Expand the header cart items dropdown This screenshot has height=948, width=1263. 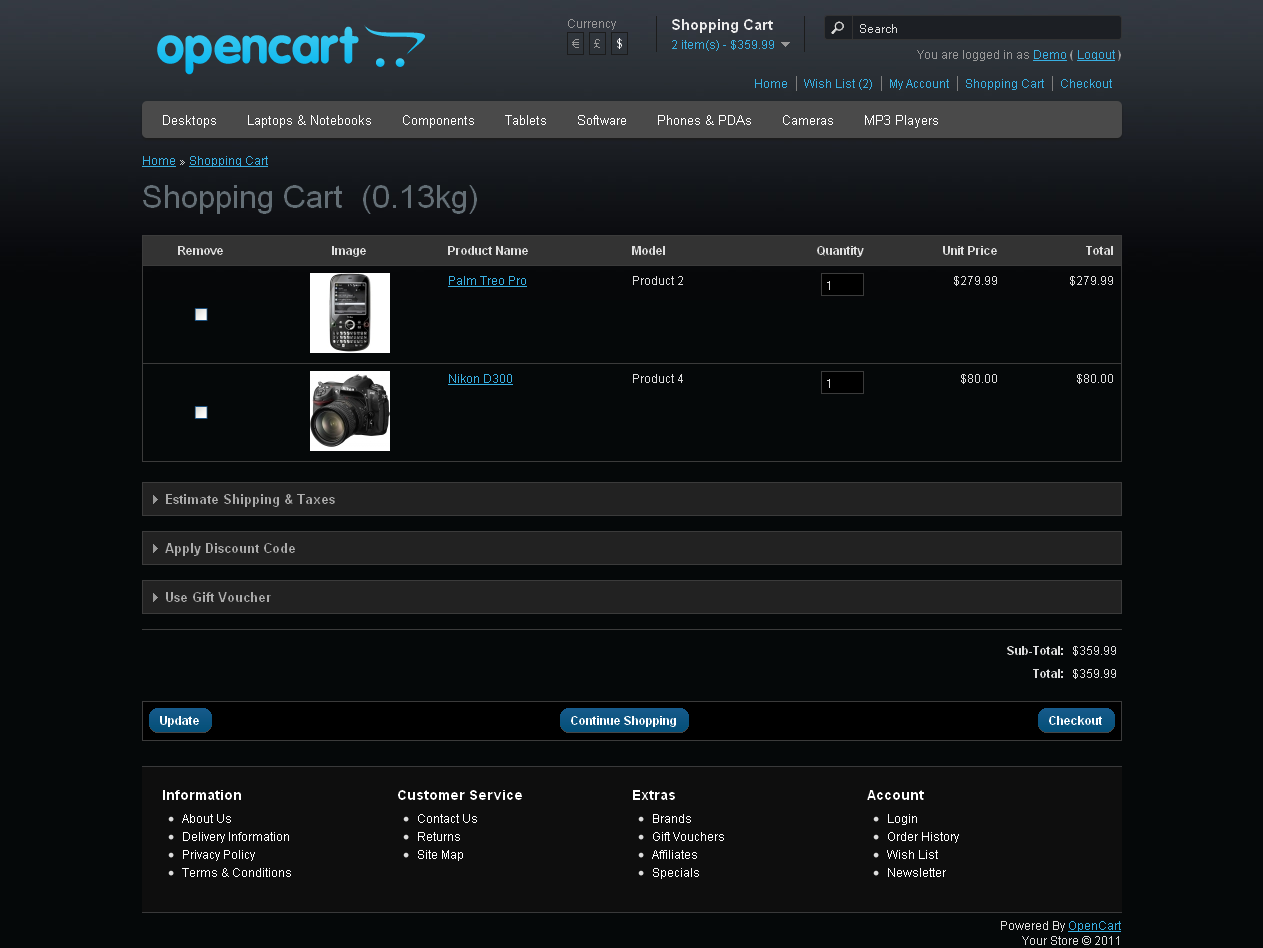pos(785,45)
